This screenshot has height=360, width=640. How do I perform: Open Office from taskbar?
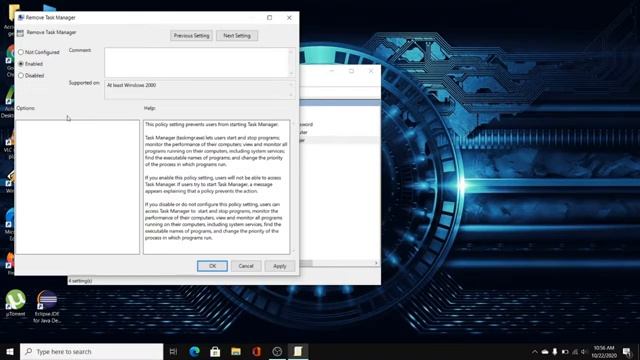[x=256, y=351]
